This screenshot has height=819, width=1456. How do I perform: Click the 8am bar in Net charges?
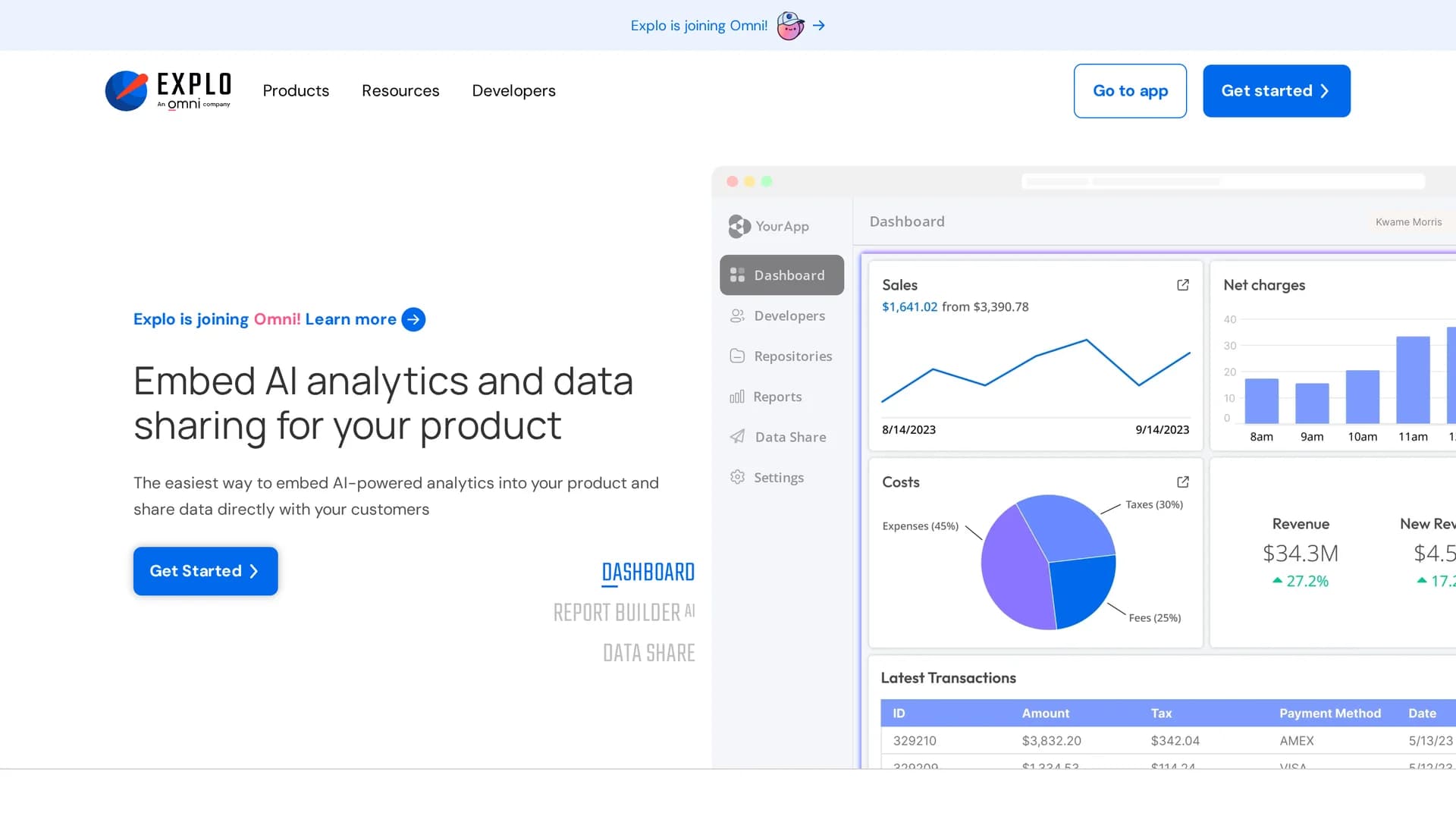point(1262,401)
